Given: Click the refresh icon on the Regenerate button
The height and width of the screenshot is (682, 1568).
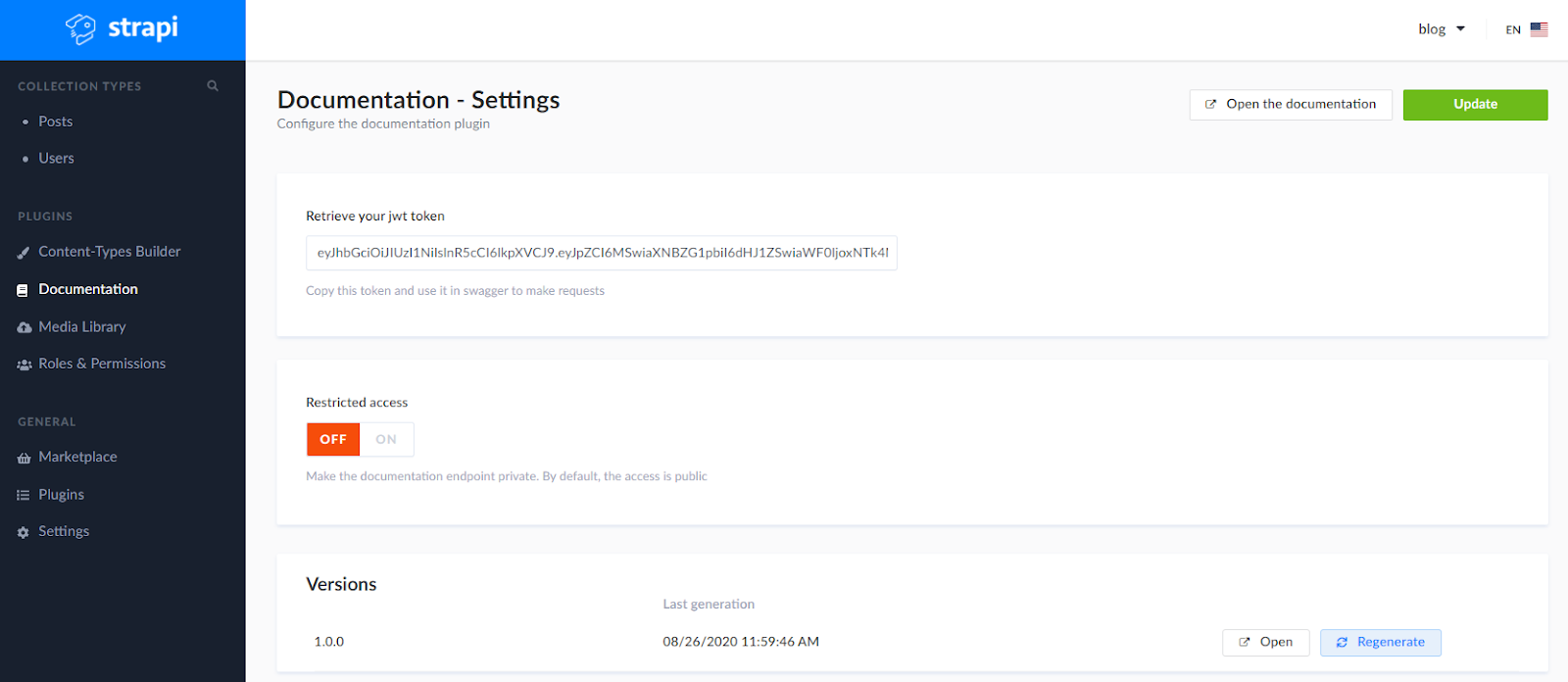Looking at the screenshot, I should tap(1342, 643).
